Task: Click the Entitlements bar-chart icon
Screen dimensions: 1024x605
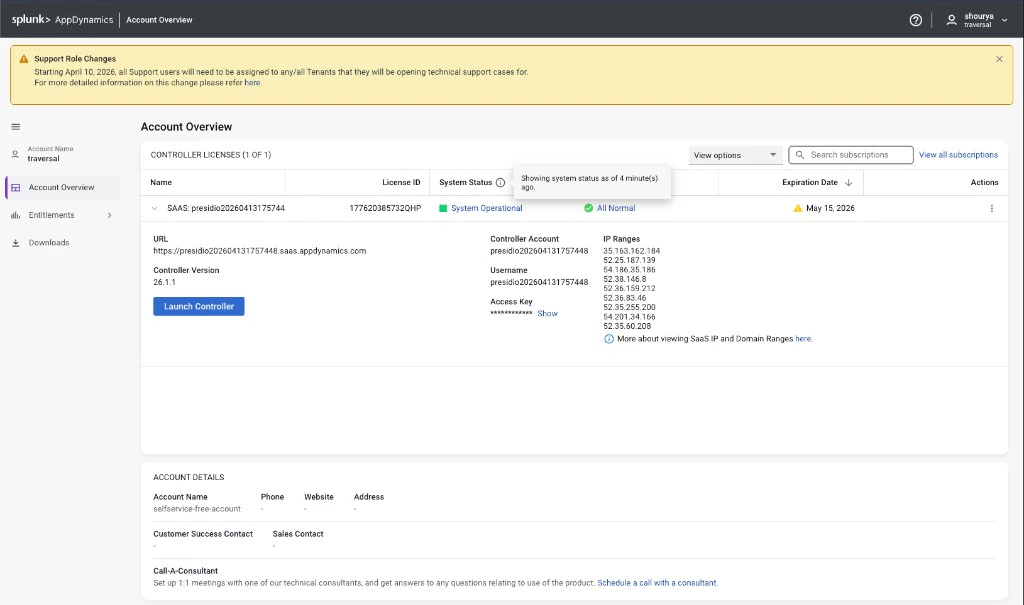Action: pyautogui.click(x=15, y=214)
